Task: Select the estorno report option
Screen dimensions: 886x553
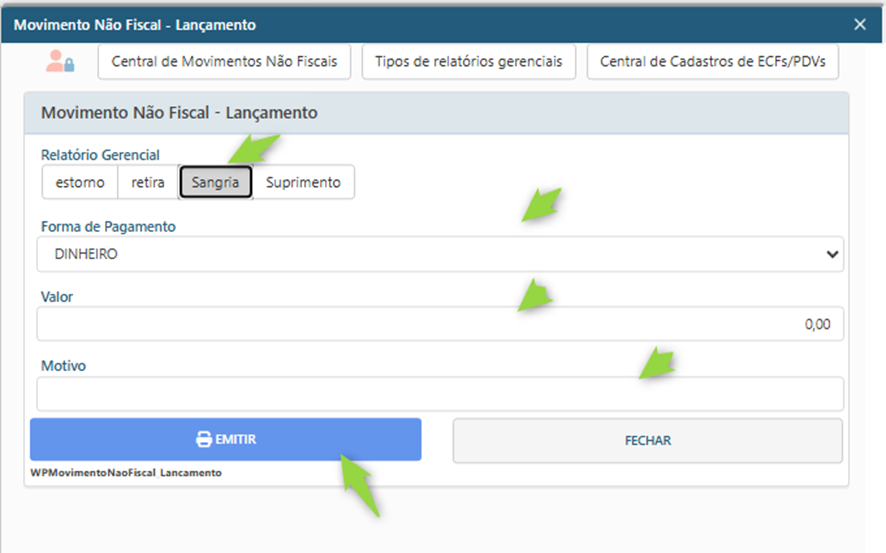Action: (80, 183)
